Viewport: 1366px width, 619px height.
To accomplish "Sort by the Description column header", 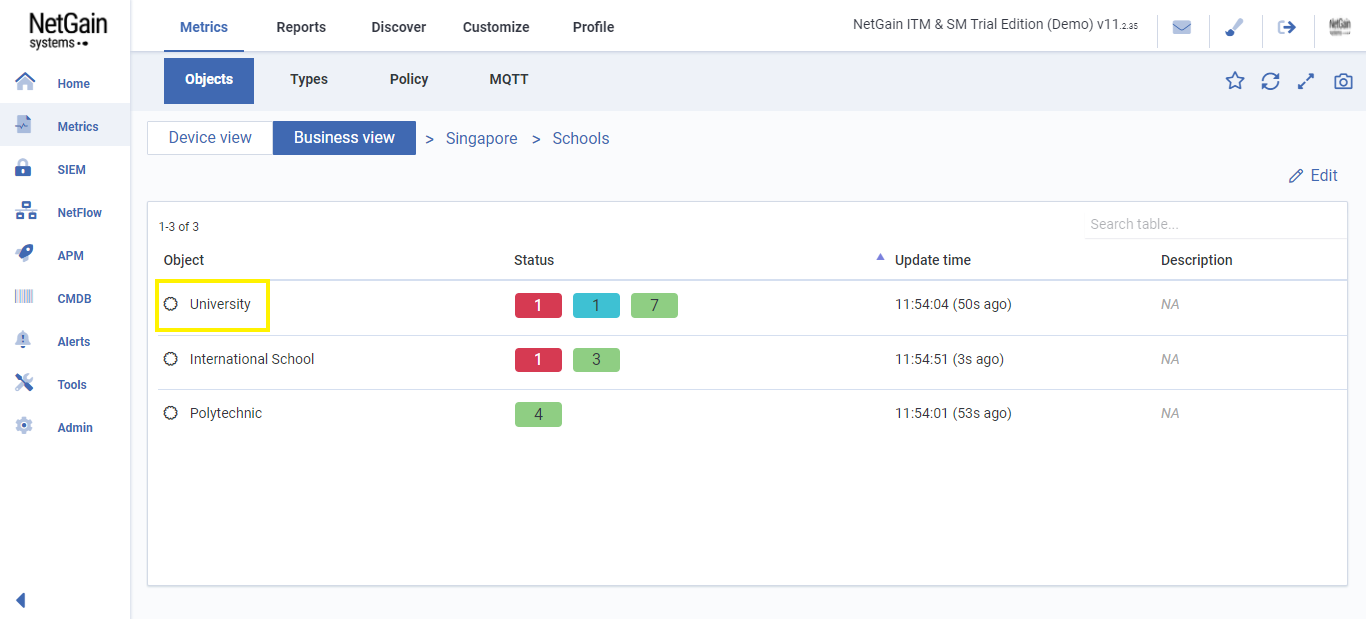I will (x=1197, y=260).
